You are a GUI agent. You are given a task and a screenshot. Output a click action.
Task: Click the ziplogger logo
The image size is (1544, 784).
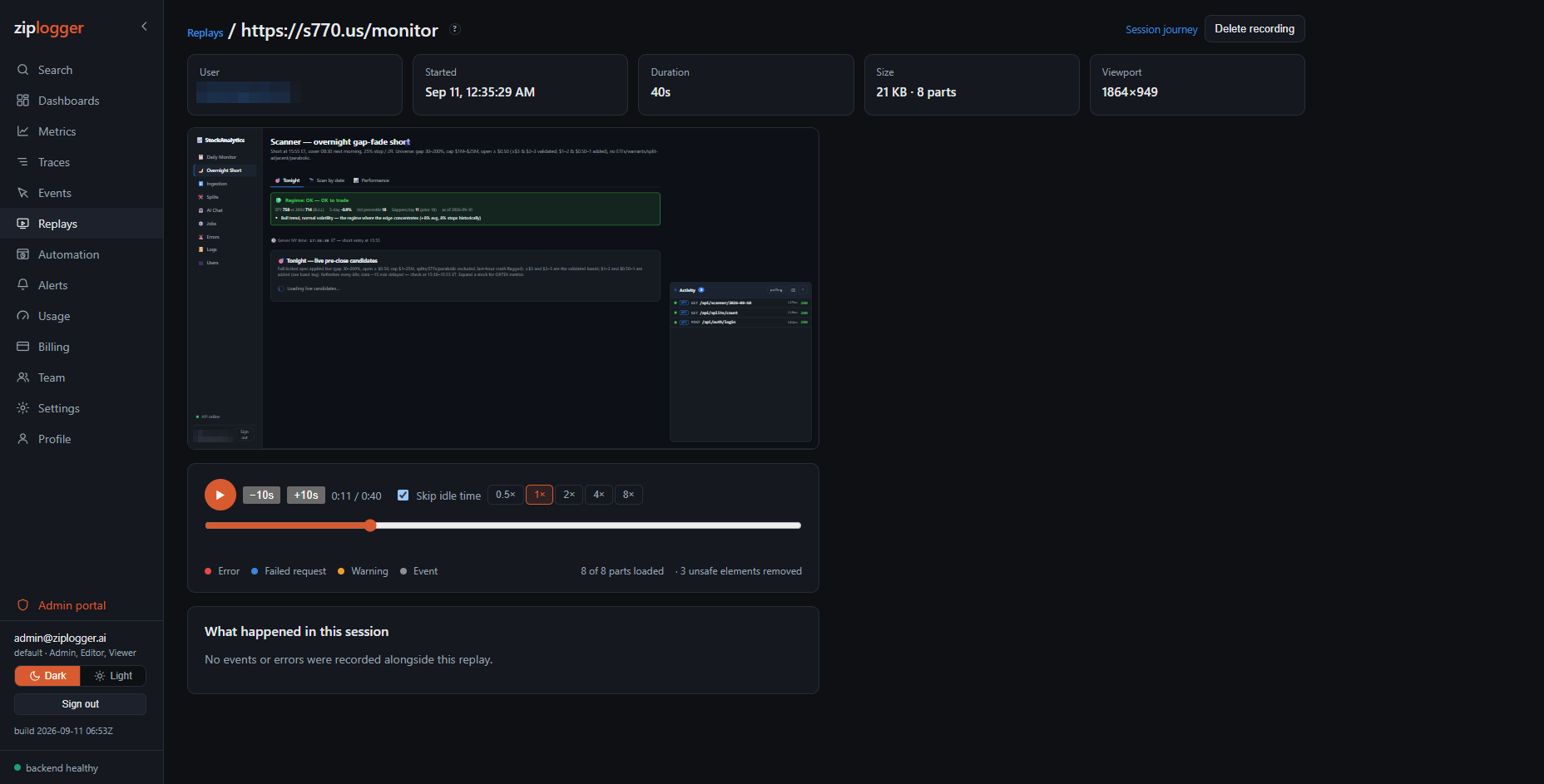49,28
